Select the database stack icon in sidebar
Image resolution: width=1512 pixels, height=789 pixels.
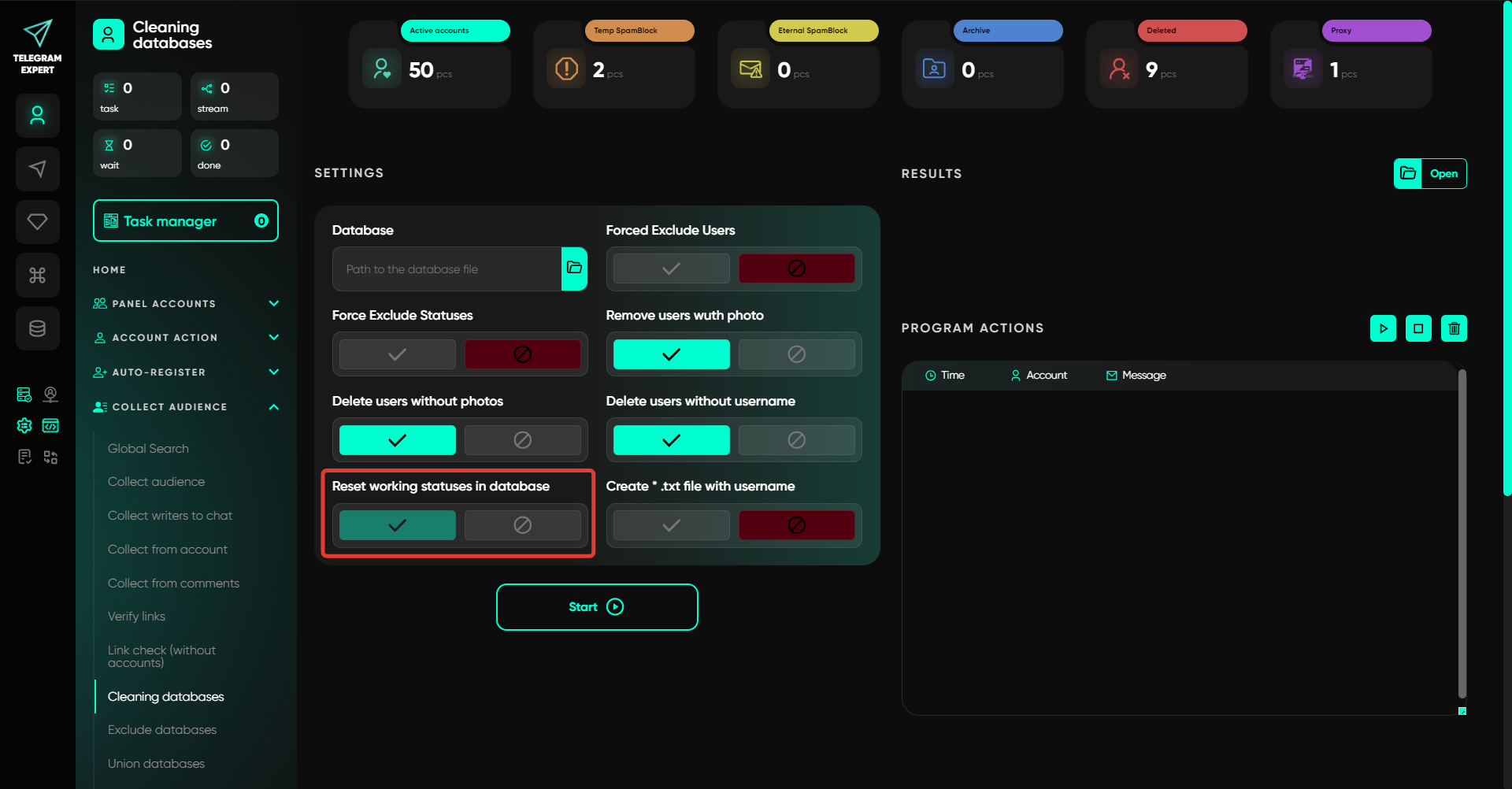tap(37, 328)
